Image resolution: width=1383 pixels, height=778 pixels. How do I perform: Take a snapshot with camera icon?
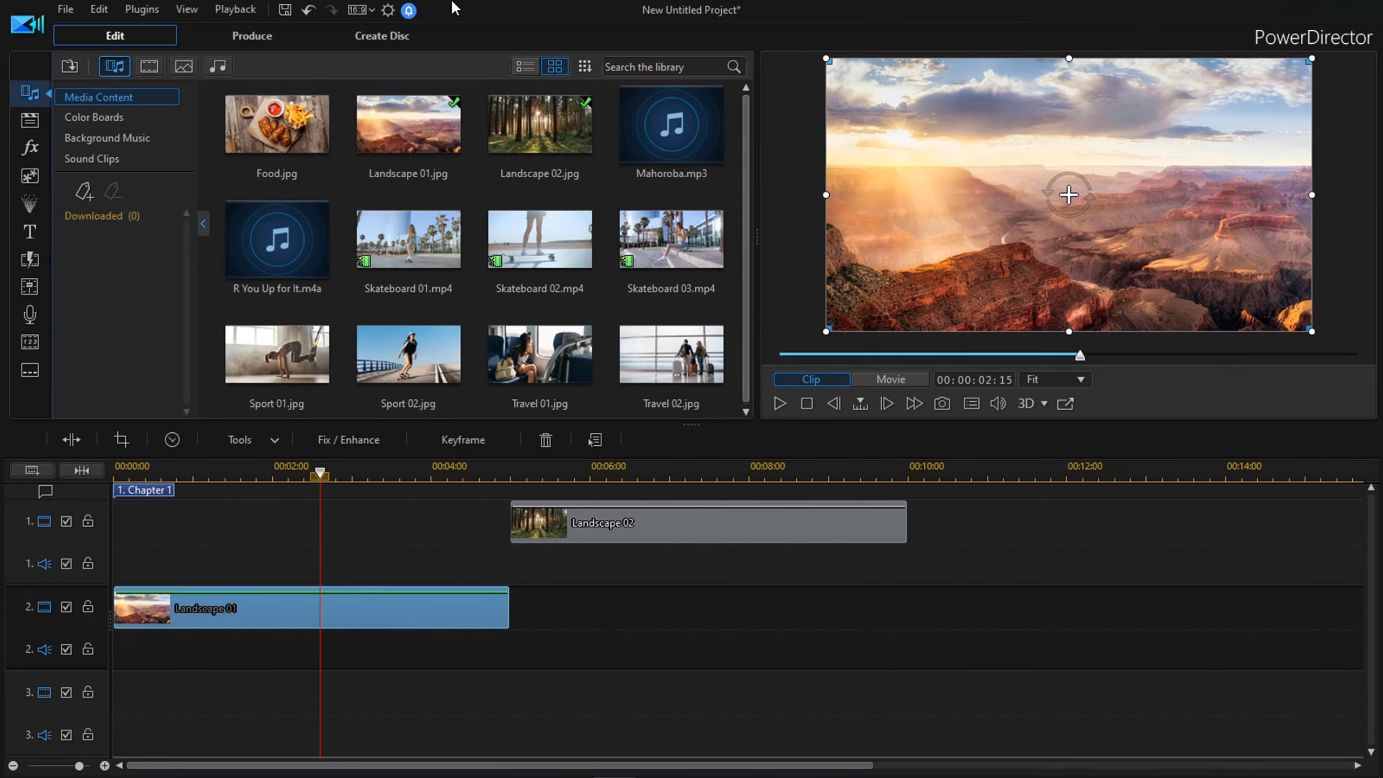pos(942,404)
